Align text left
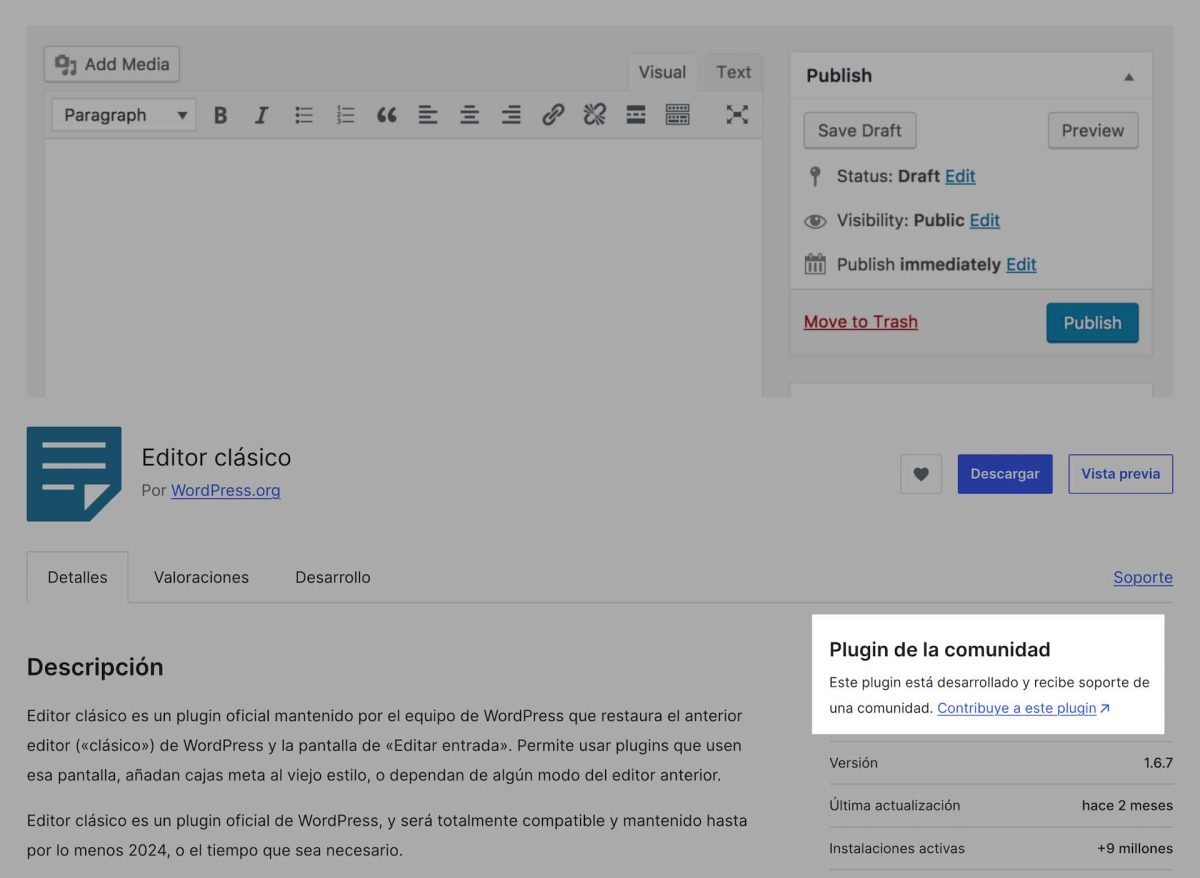This screenshot has height=878, width=1200. click(x=428, y=115)
